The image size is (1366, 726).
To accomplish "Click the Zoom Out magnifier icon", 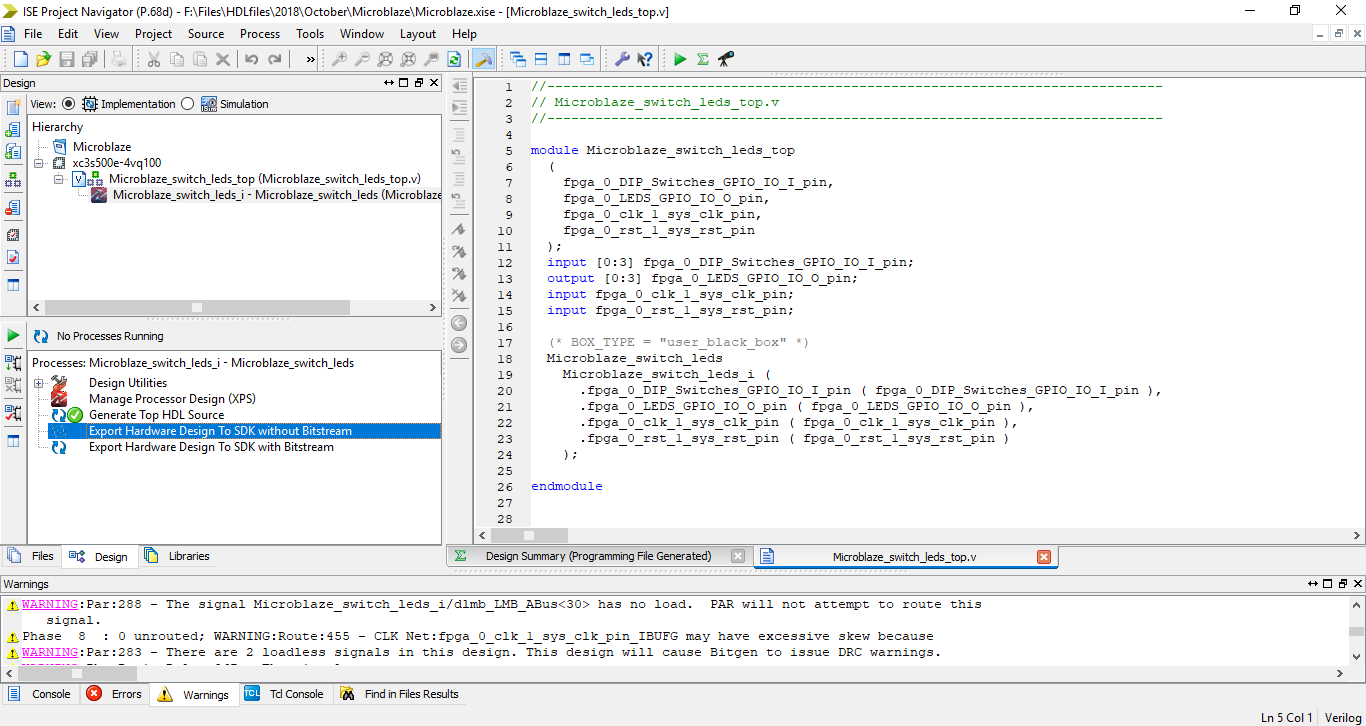I will point(362,59).
